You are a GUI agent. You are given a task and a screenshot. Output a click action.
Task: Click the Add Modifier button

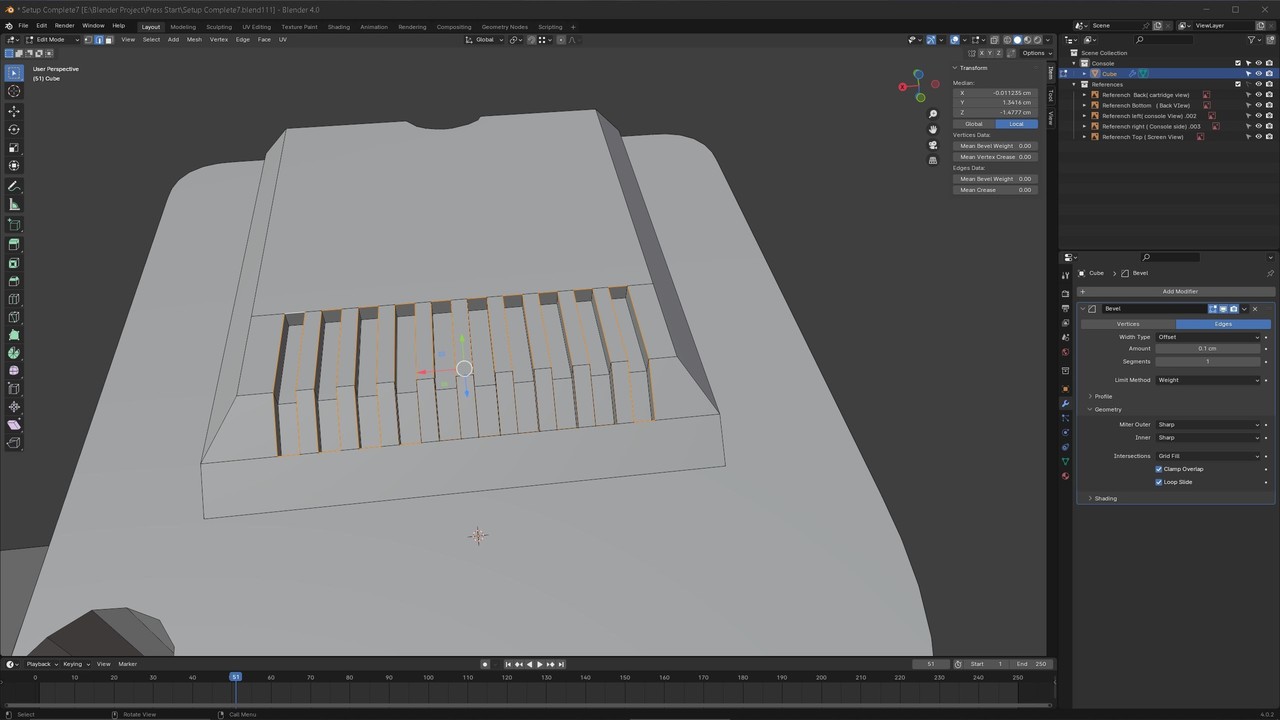coord(1180,291)
